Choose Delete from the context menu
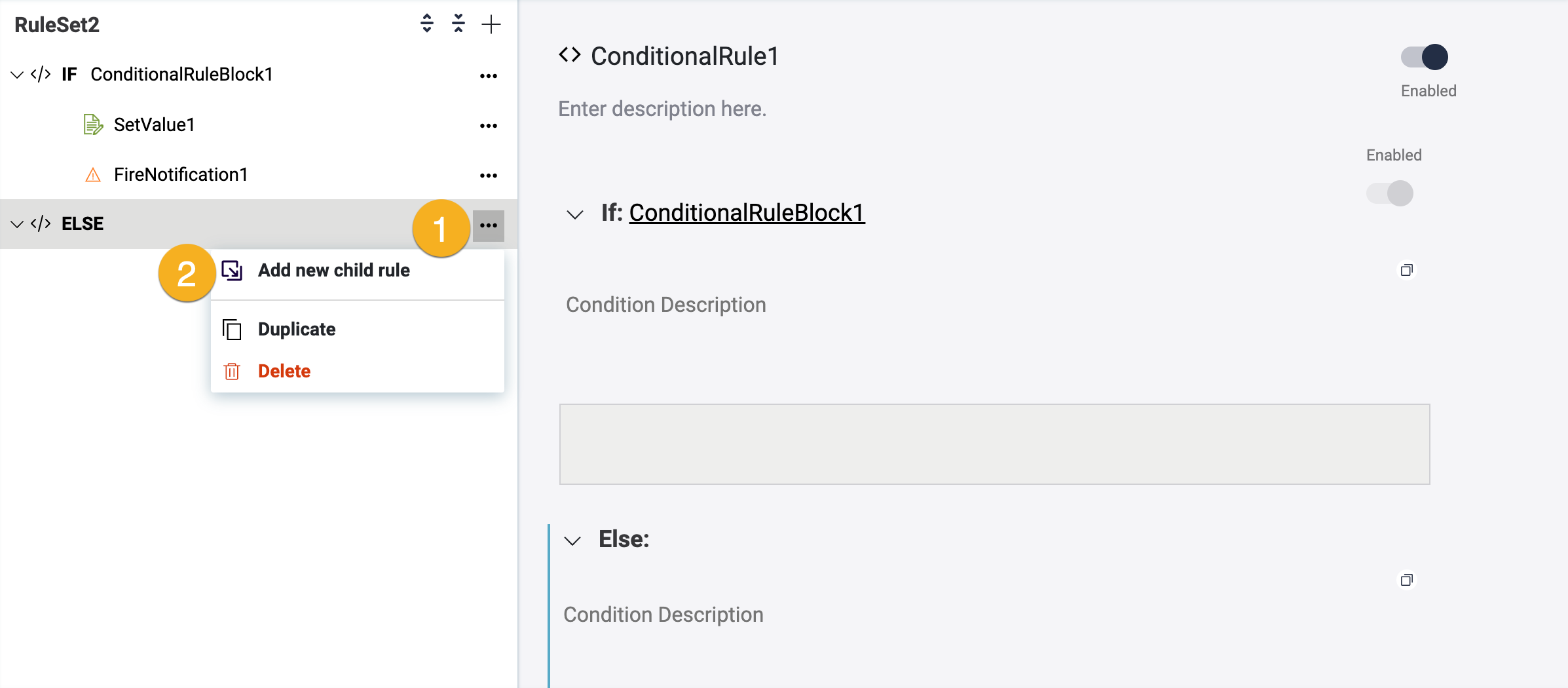 click(284, 371)
